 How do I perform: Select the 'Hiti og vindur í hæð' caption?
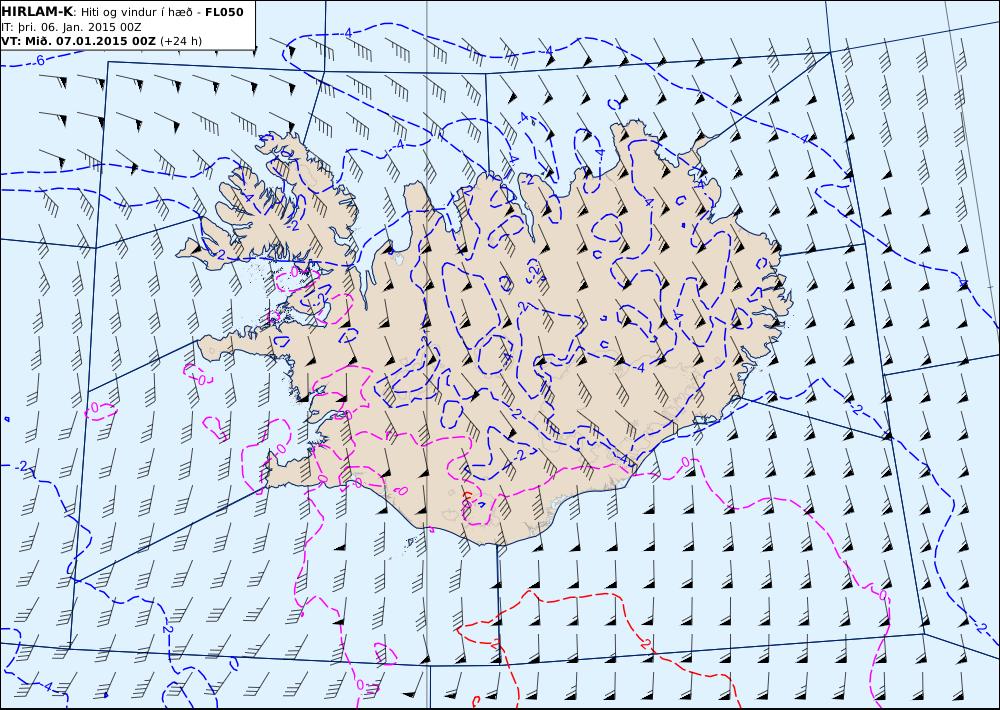[x=136, y=12]
